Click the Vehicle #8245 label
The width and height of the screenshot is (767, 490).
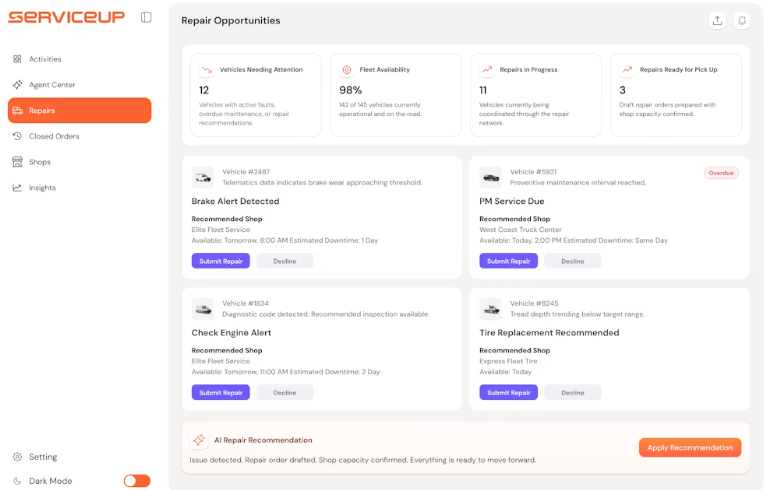pos(534,303)
